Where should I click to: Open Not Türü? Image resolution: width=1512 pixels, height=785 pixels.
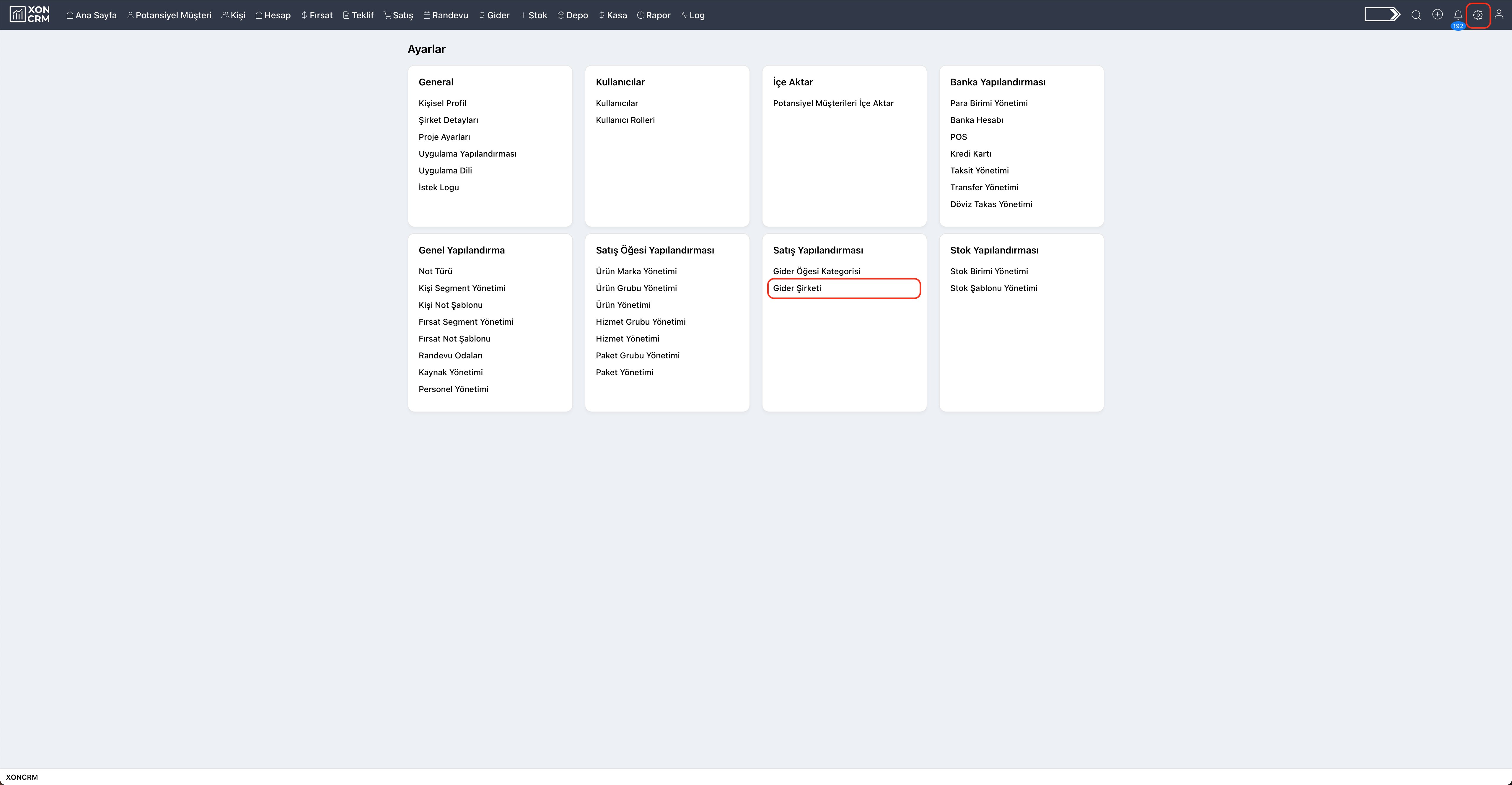[436, 271]
